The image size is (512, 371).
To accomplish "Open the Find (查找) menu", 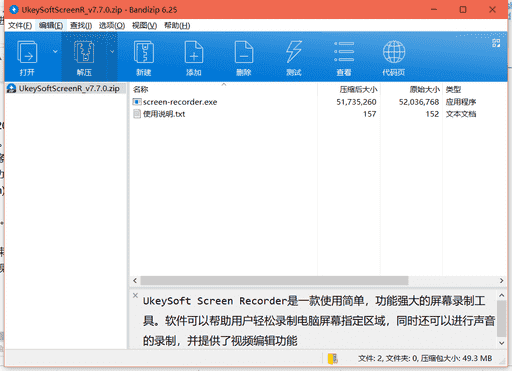I will [x=81, y=26].
